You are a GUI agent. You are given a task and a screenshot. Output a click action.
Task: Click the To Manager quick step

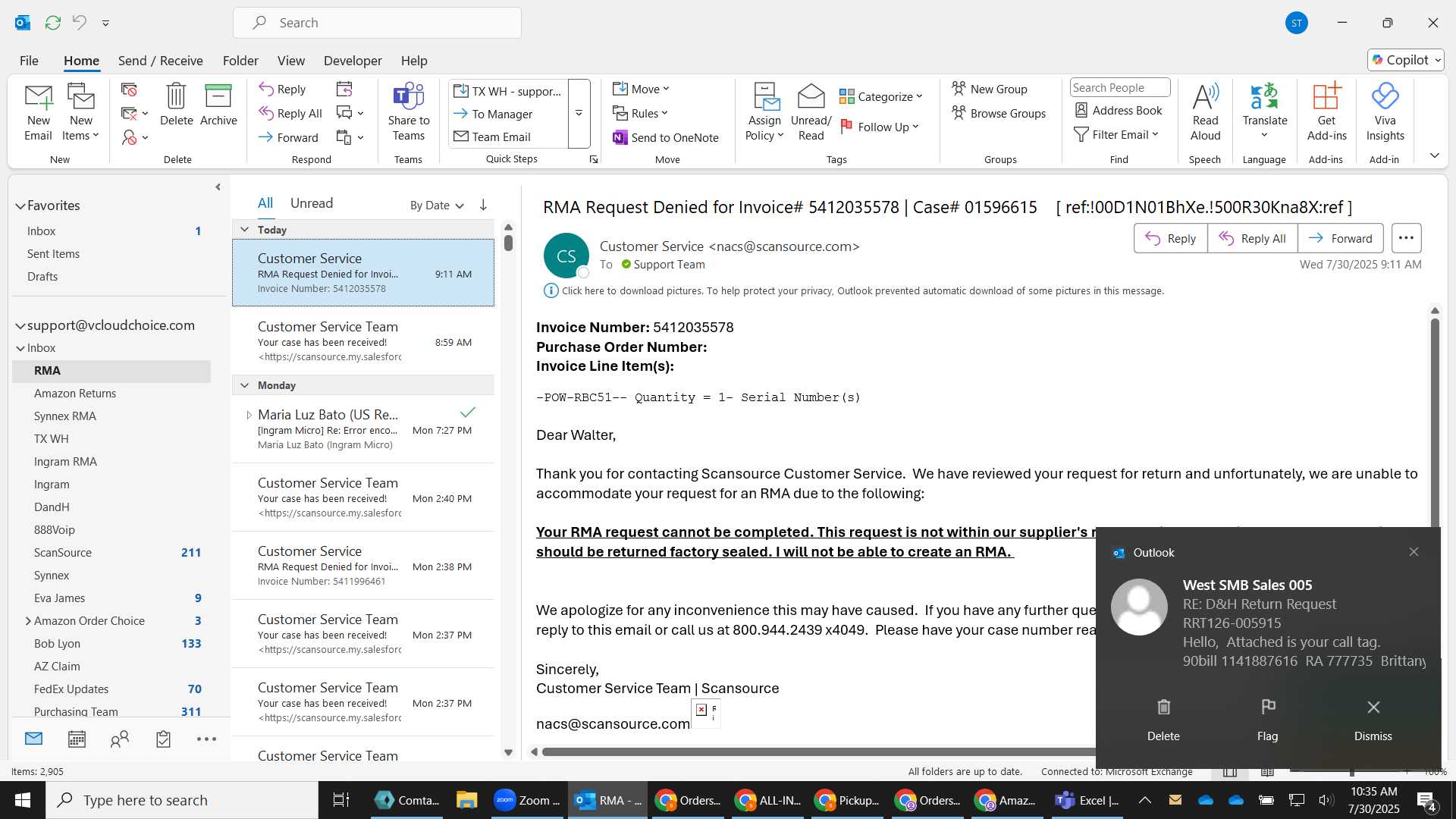pyautogui.click(x=493, y=114)
